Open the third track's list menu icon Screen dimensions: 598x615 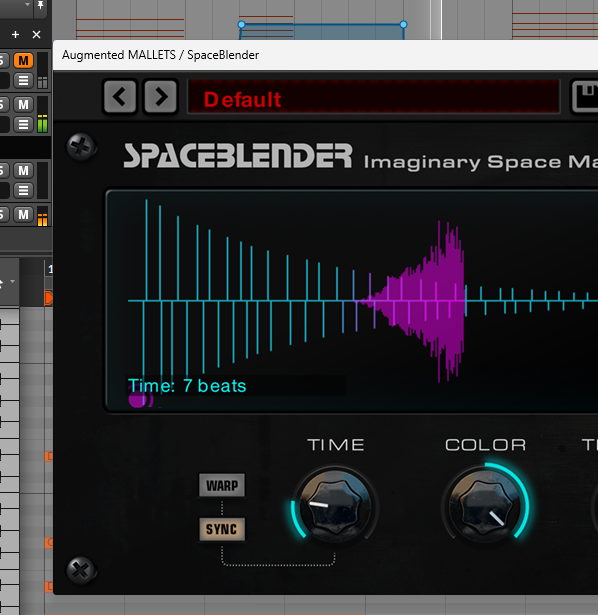(24, 190)
